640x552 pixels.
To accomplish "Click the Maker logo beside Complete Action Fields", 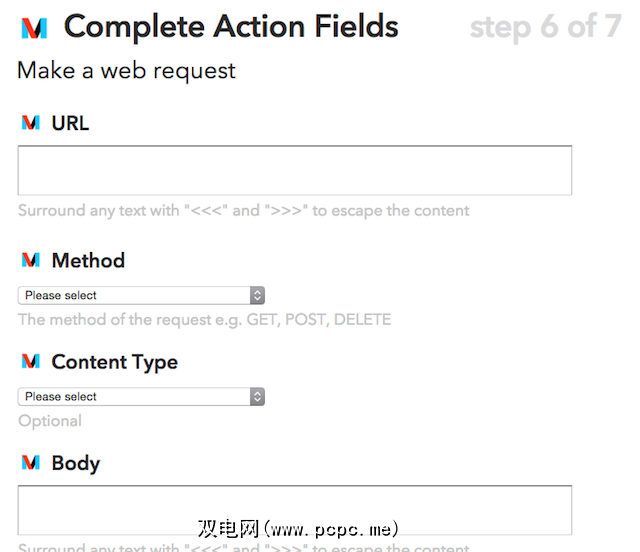I will (33, 29).
